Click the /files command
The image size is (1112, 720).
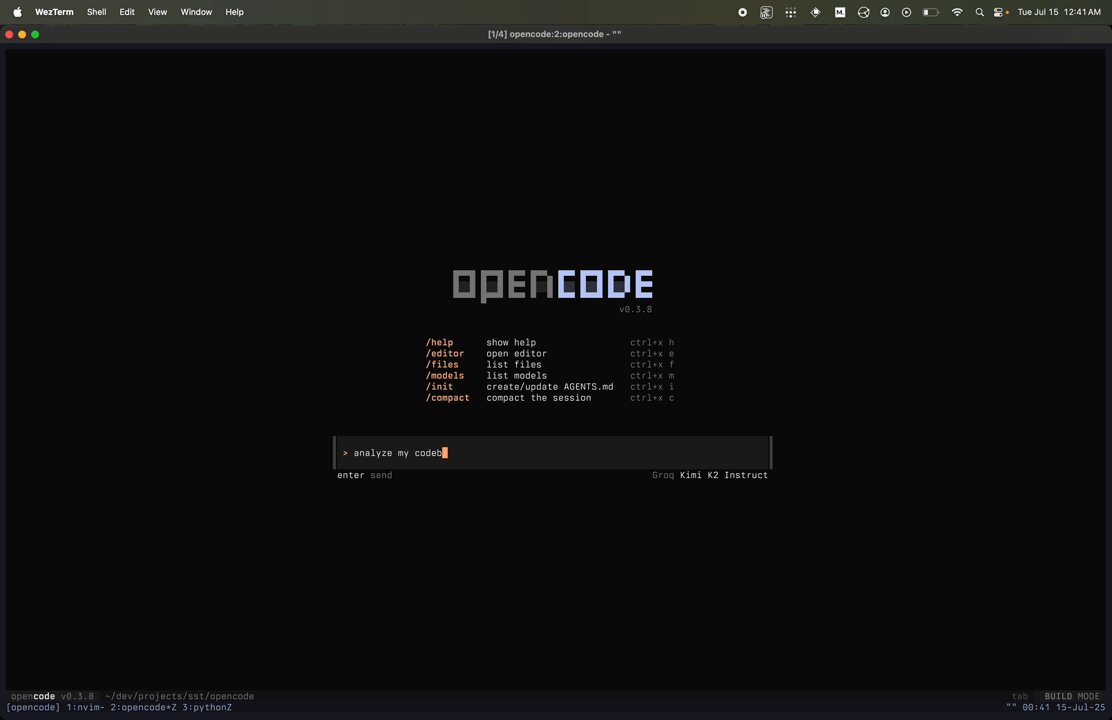point(442,365)
